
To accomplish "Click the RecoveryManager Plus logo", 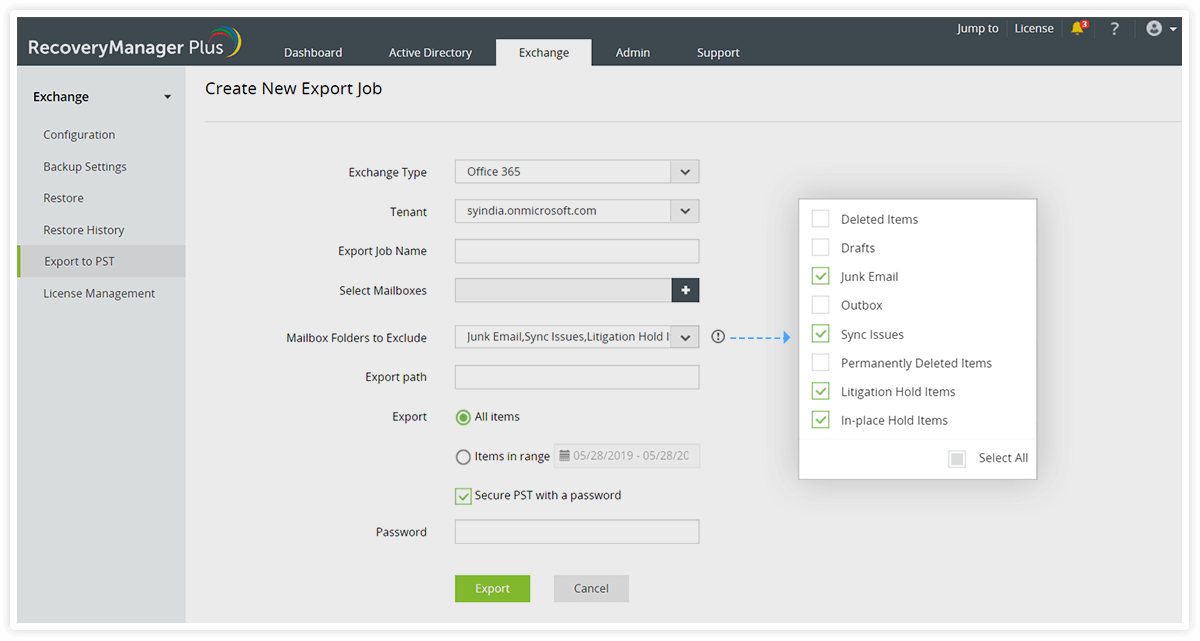I will click(131, 43).
